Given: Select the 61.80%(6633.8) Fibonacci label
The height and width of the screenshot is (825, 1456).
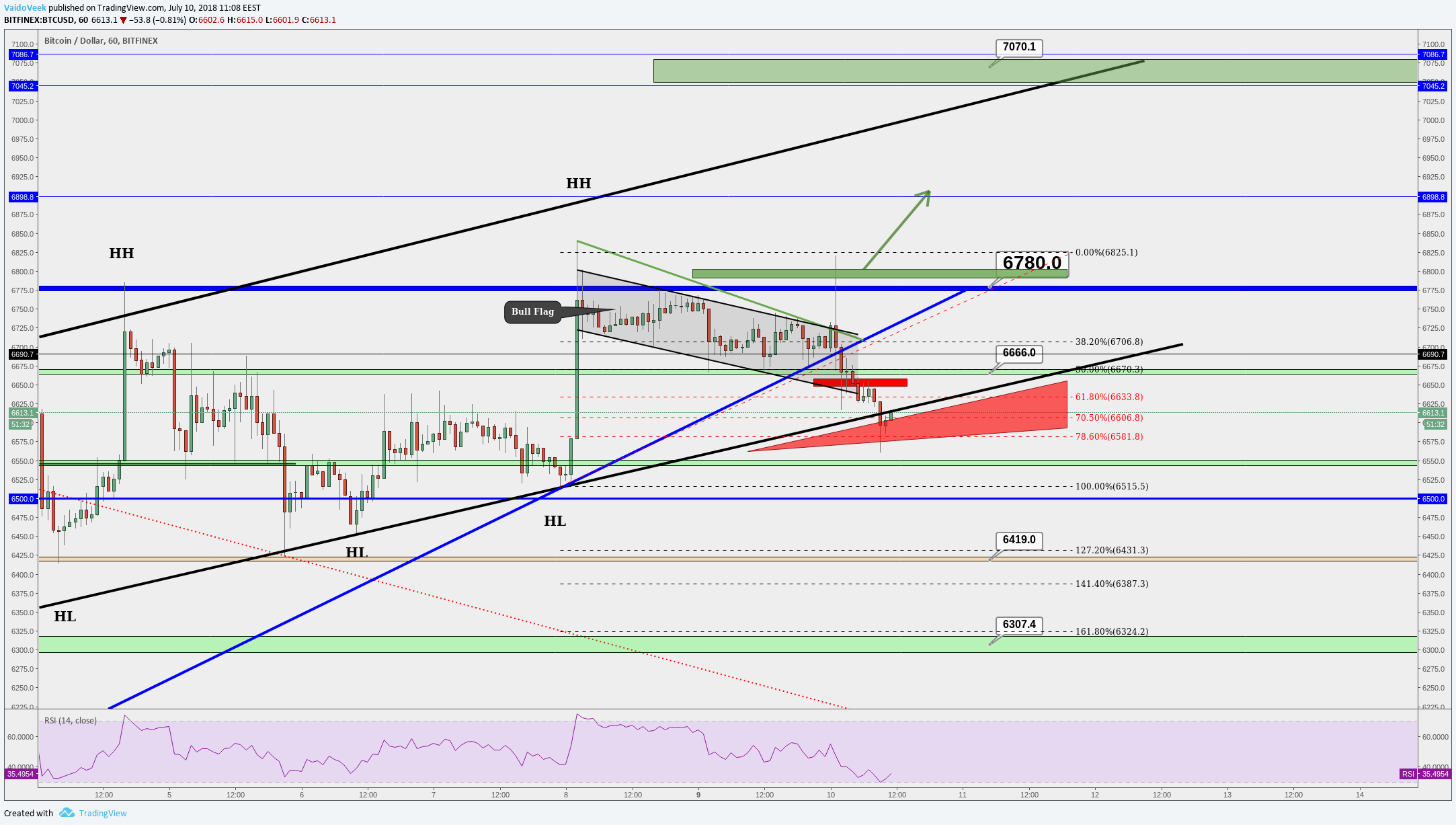Looking at the screenshot, I should point(1109,397).
